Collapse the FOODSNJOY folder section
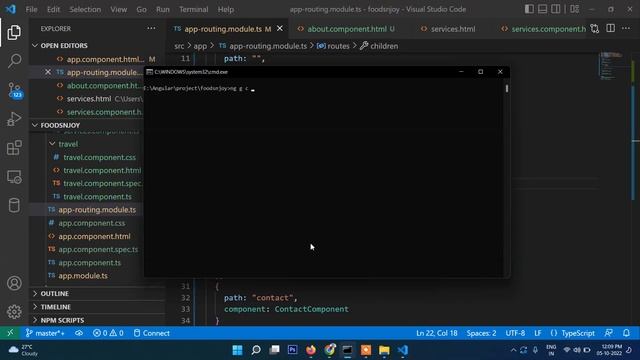The image size is (640, 360). click(x=60, y=125)
